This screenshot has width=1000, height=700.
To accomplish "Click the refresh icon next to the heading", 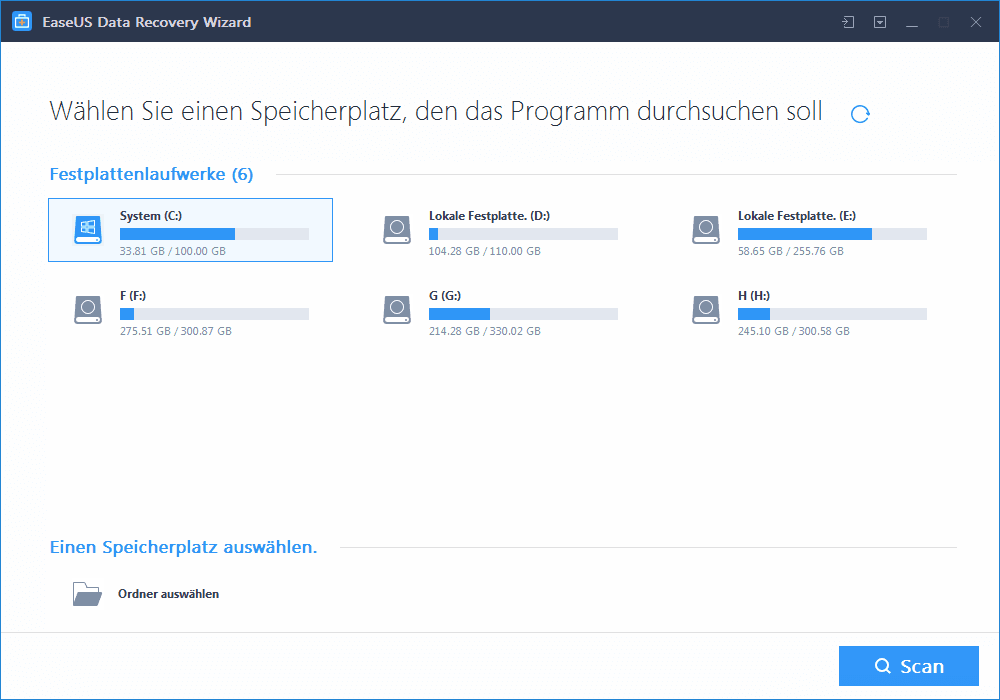I will 860,114.
